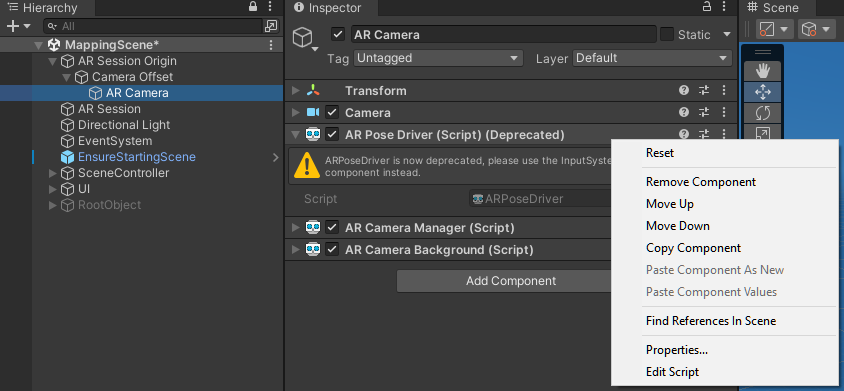The height and width of the screenshot is (391, 844).
Task: Expand the Transform component foldout
Action: click(x=295, y=90)
